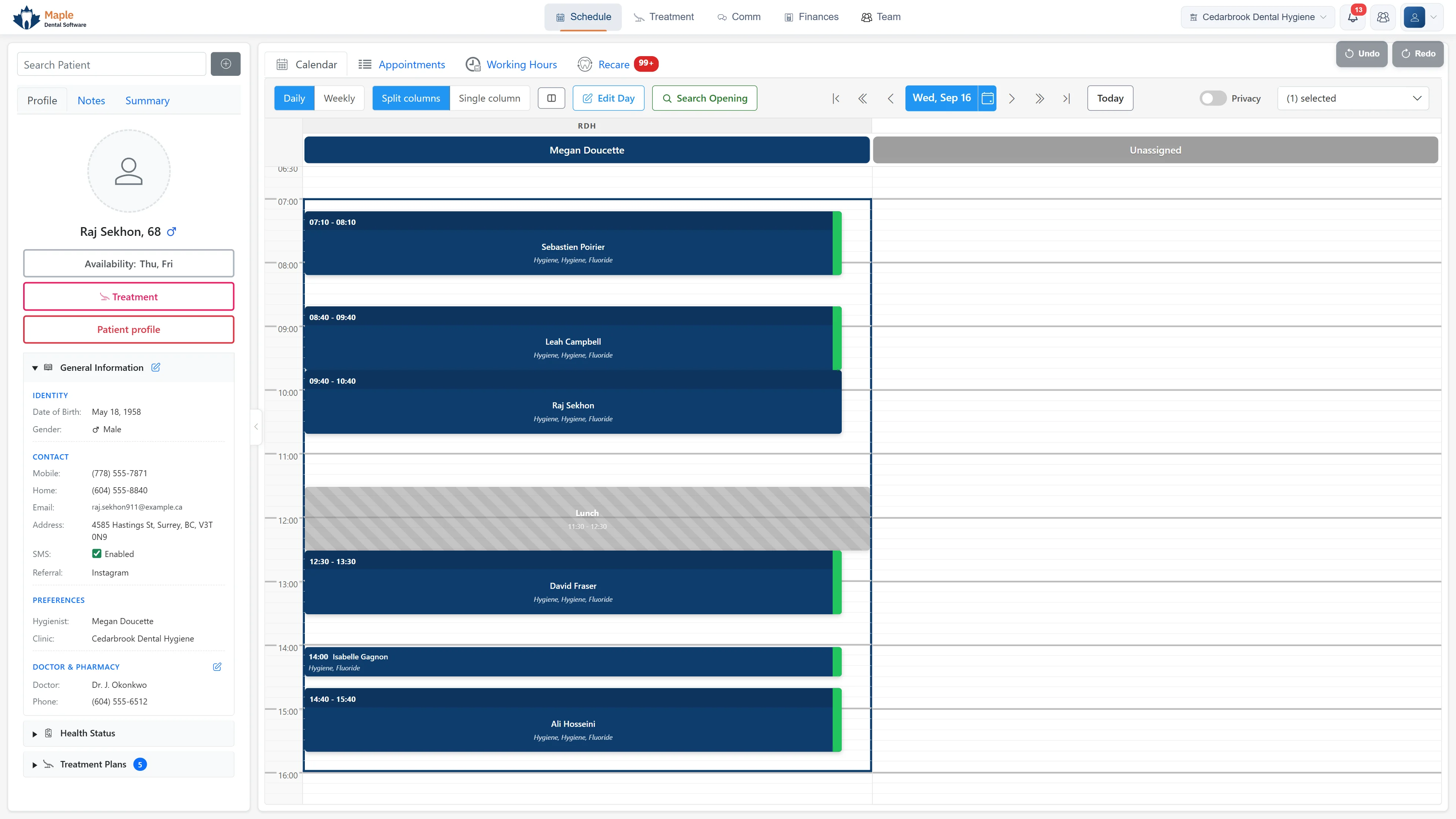Open Ali Hosseini 14:40 appointment
The width and height of the screenshot is (1456, 819).
(573, 721)
